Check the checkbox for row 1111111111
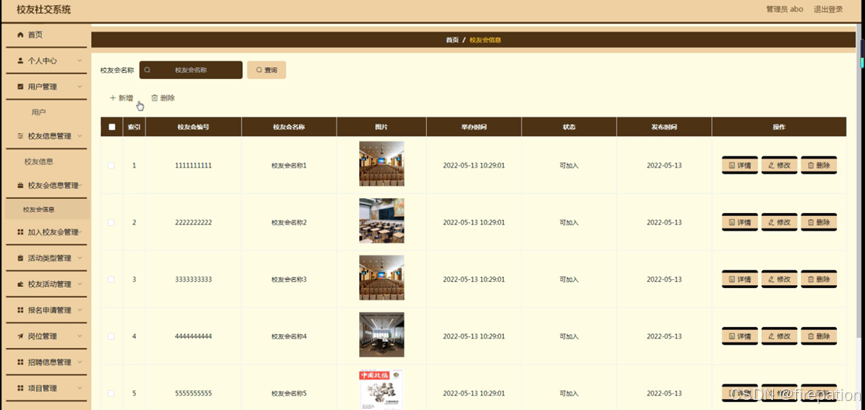The height and width of the screenshot is (410, 865). (x=111, y=166)
